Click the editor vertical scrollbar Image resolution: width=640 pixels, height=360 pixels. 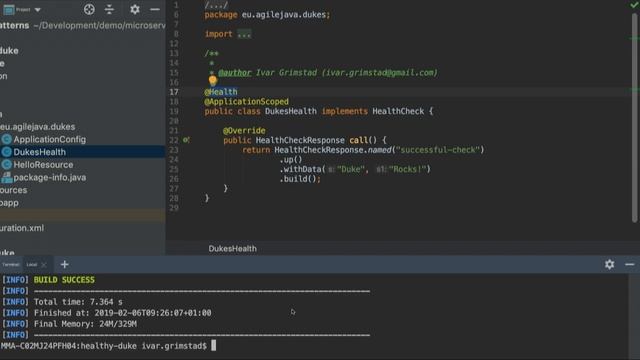tap(634, 118)
